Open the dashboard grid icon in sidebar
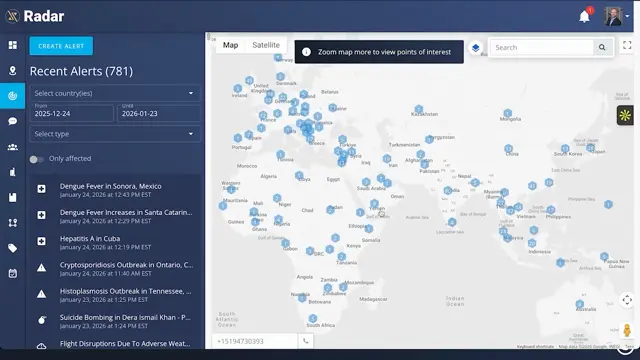The width and height of the screenshot is (640, 360). pyautogui.click(x=13, y=45)
